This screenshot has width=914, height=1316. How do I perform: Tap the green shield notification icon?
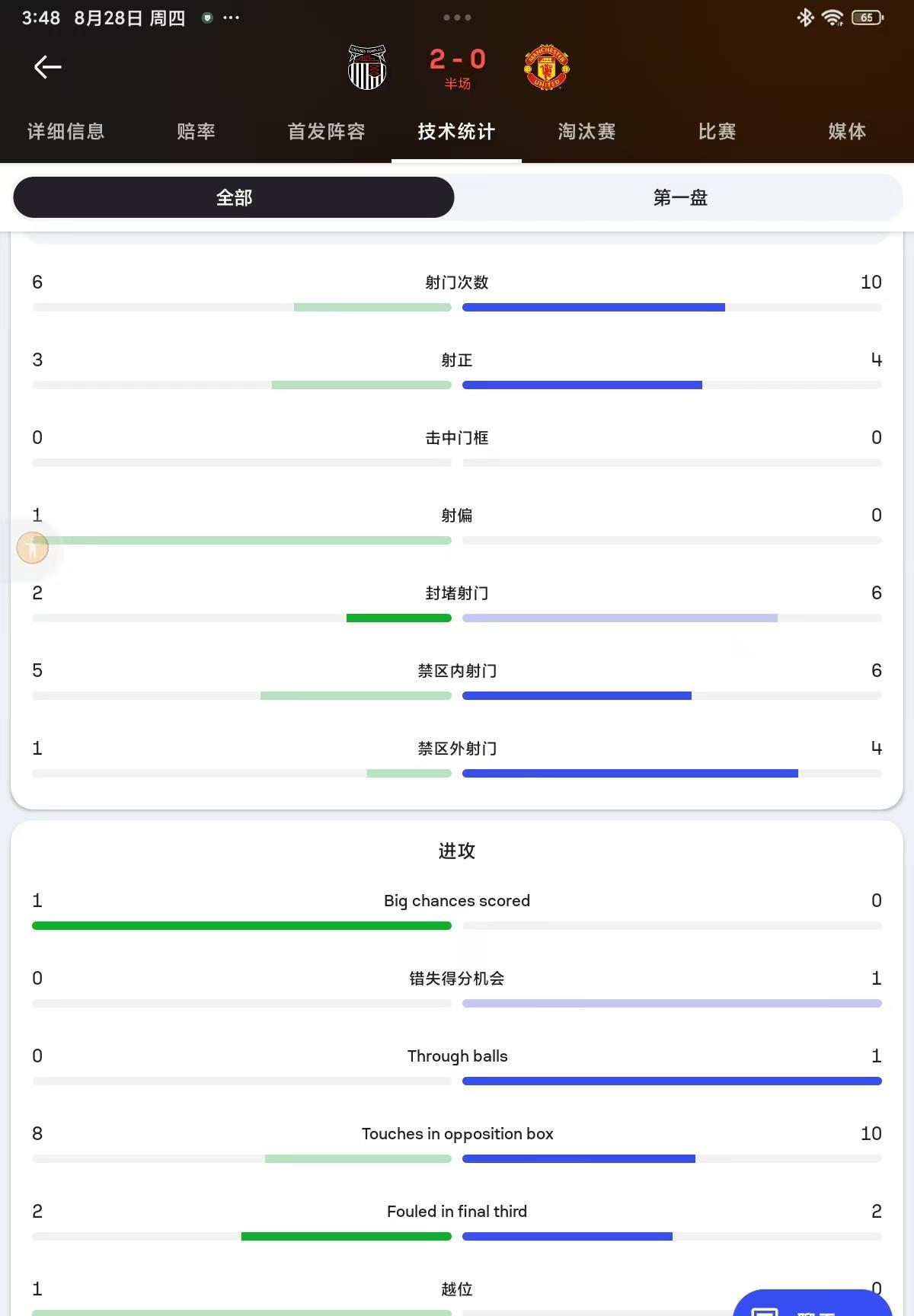pos(206,18)
